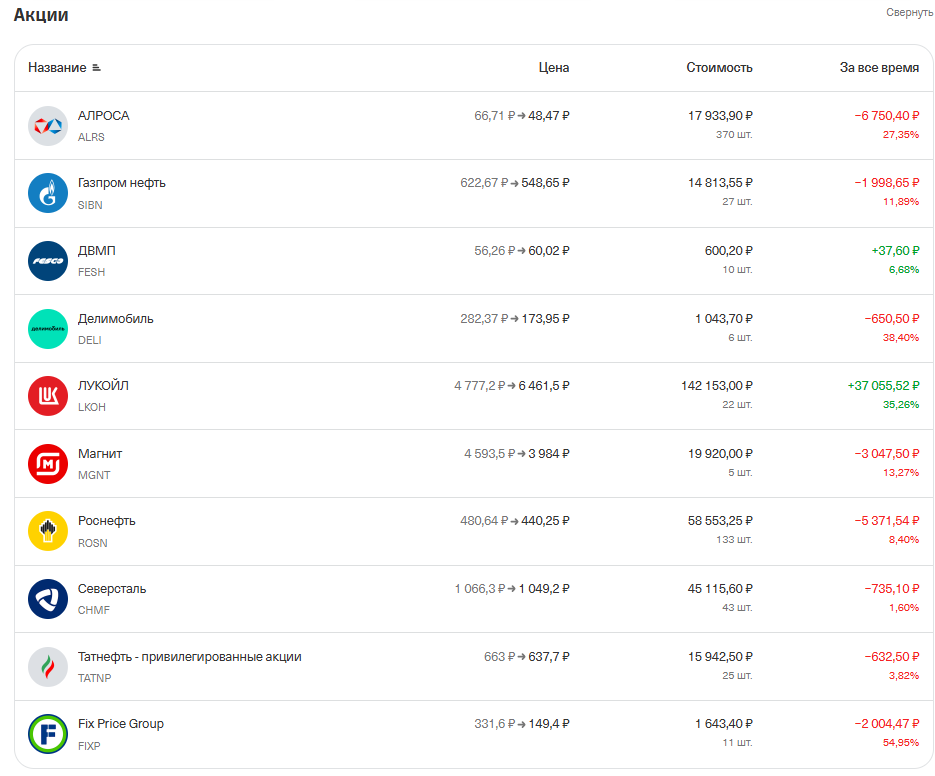Click the Gazprom Neft logo icon
Image resolution: width=935 pixels, height=776 pixels.
48,193
